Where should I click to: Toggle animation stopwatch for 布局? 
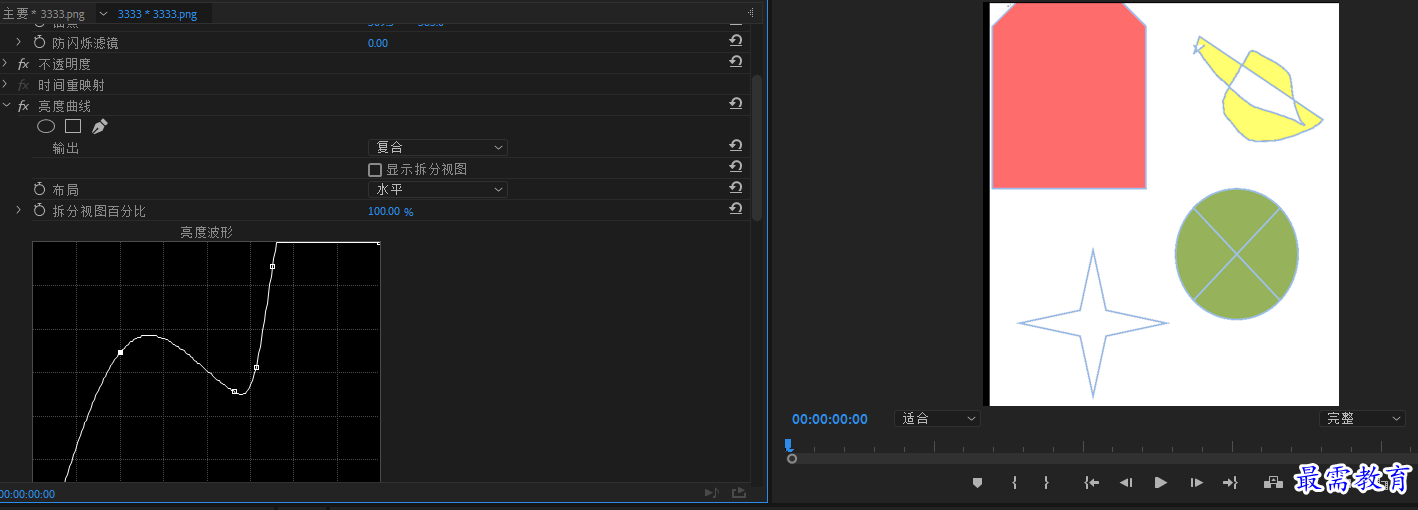[40, 189]
